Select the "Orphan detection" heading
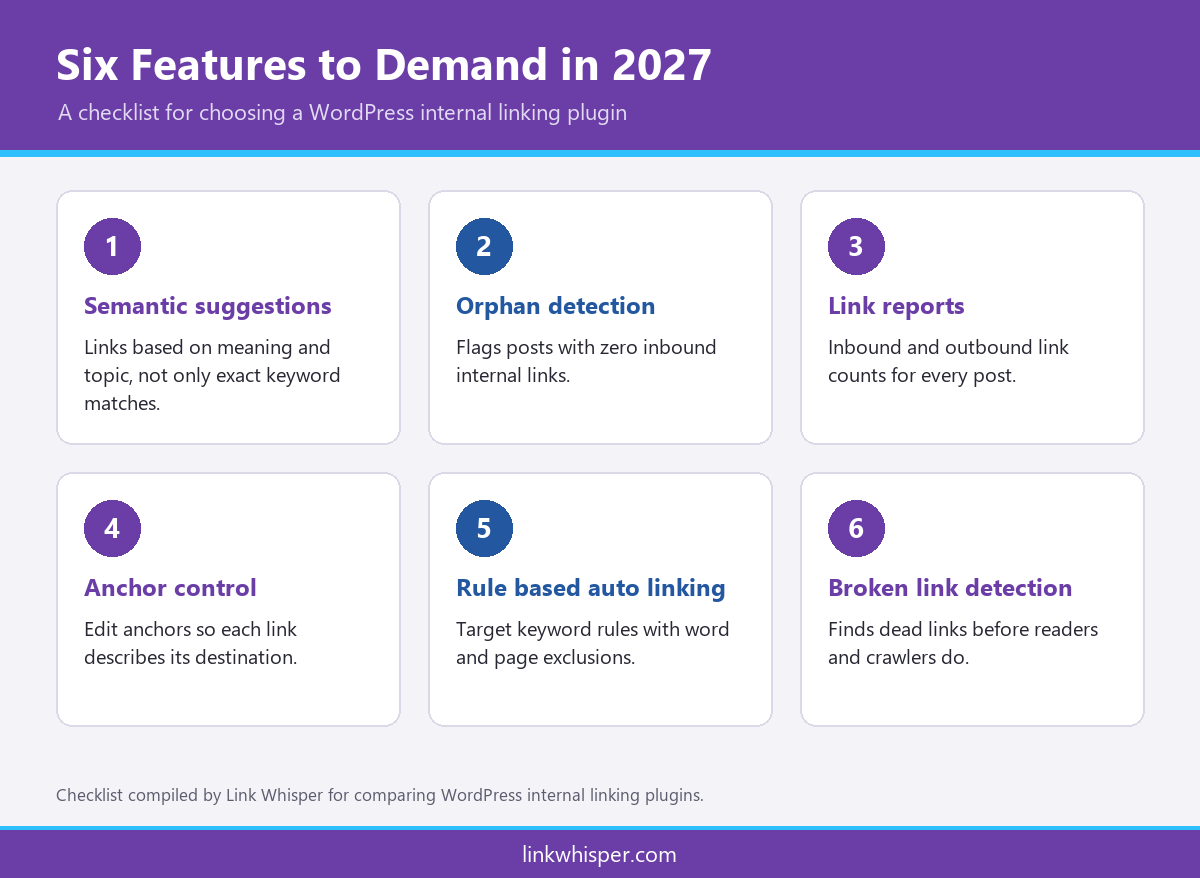The height and width of the screenshot is (878, 1200). point(556,306)
